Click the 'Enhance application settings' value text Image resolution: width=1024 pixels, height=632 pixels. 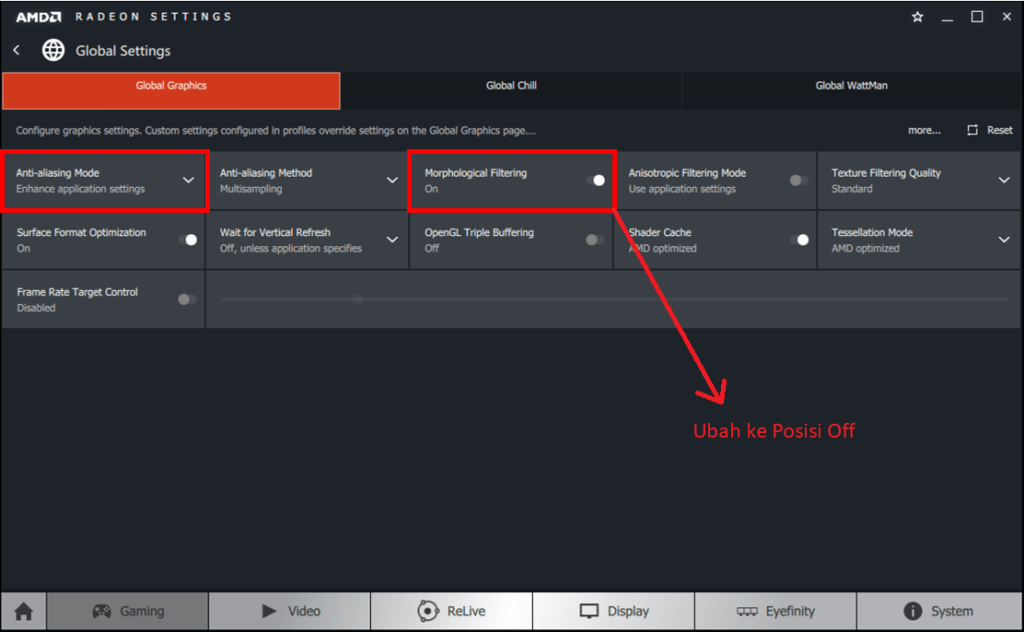coord(80,189)
